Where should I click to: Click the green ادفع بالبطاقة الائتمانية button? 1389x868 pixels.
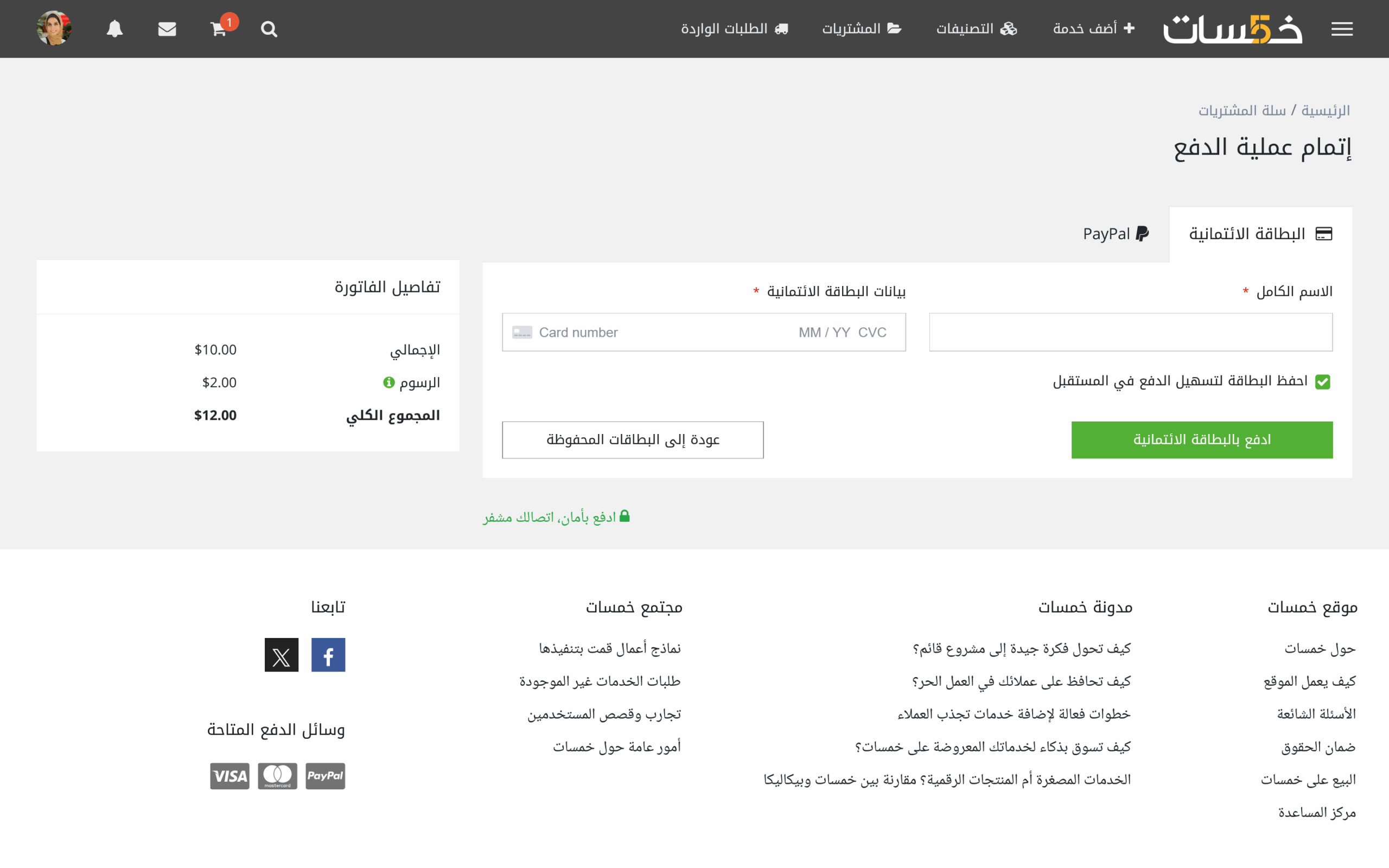pyautogui.click(x=1202, y=440)
